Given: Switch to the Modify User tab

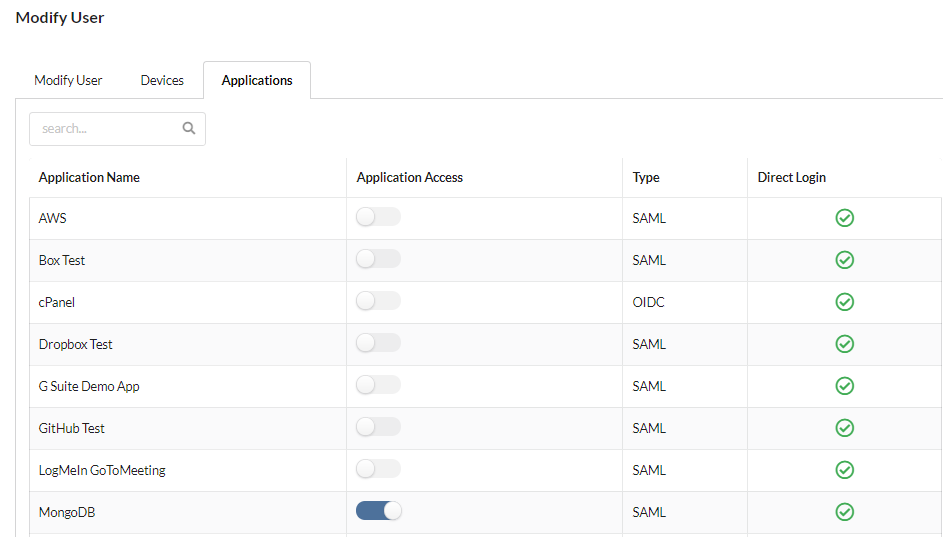Looking at the screenshot, I should point(68,80).
